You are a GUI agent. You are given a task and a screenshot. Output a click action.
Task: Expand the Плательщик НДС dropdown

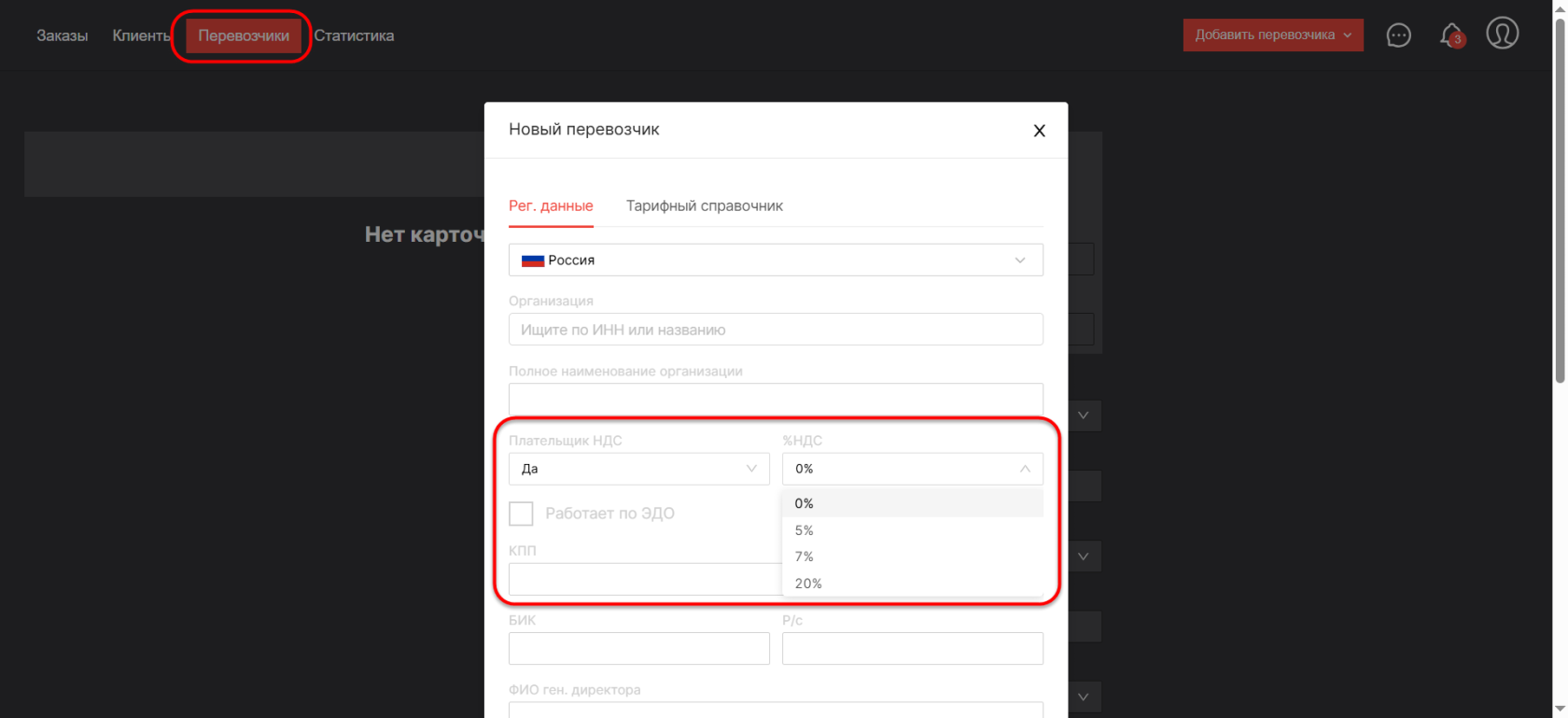click(638, 469)
